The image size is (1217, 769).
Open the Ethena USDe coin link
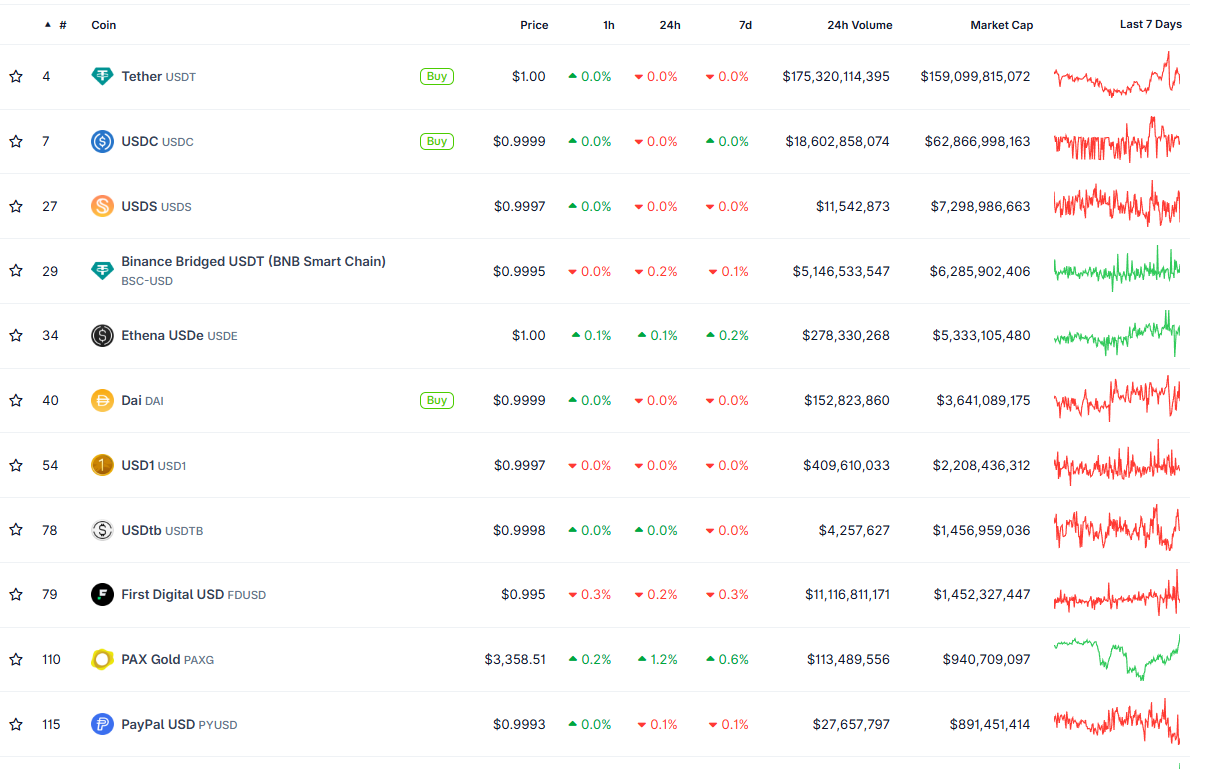180,336
